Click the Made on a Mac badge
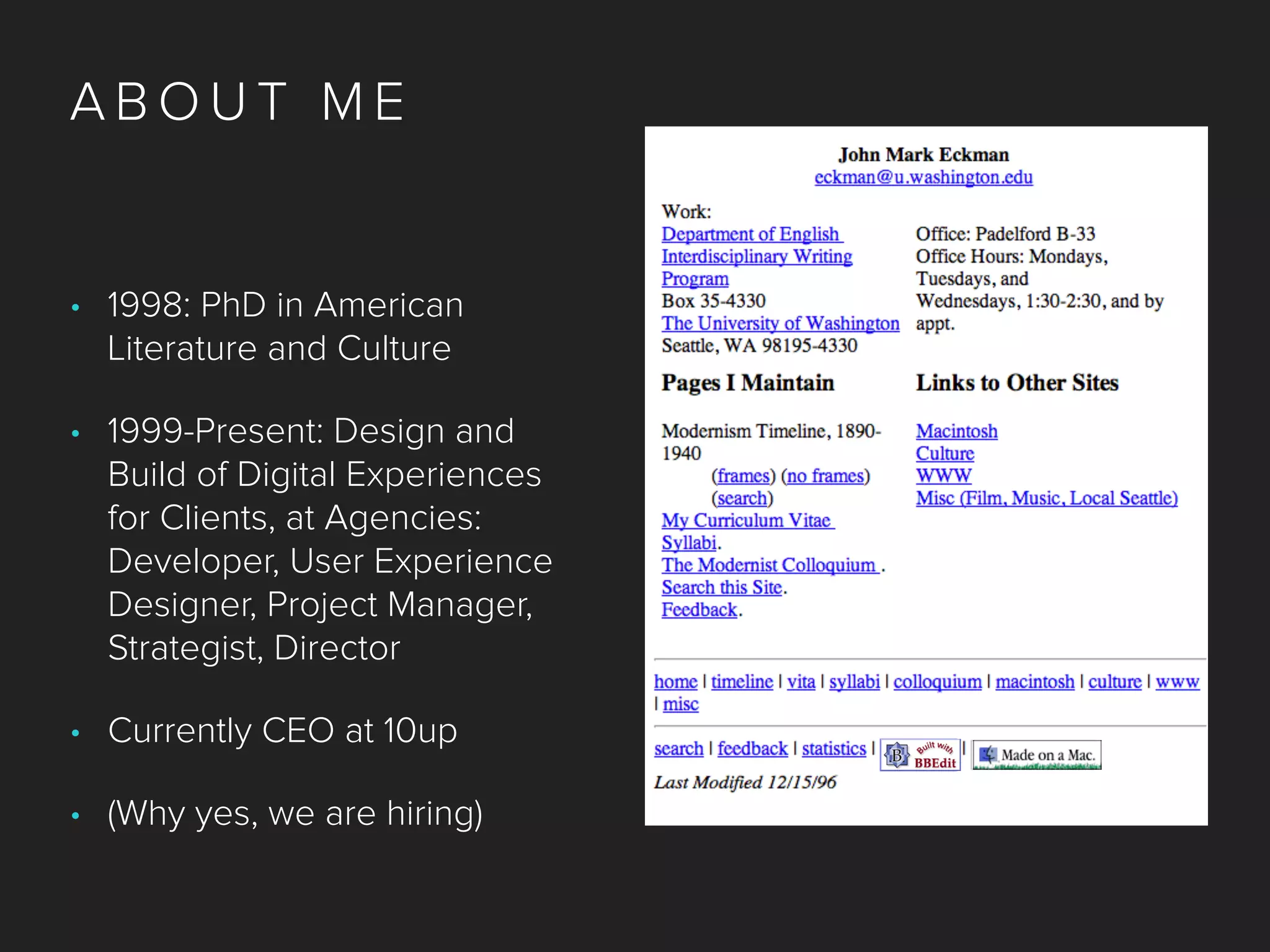This screenshot has width=1270, height=952. [x=1036, y=755]
